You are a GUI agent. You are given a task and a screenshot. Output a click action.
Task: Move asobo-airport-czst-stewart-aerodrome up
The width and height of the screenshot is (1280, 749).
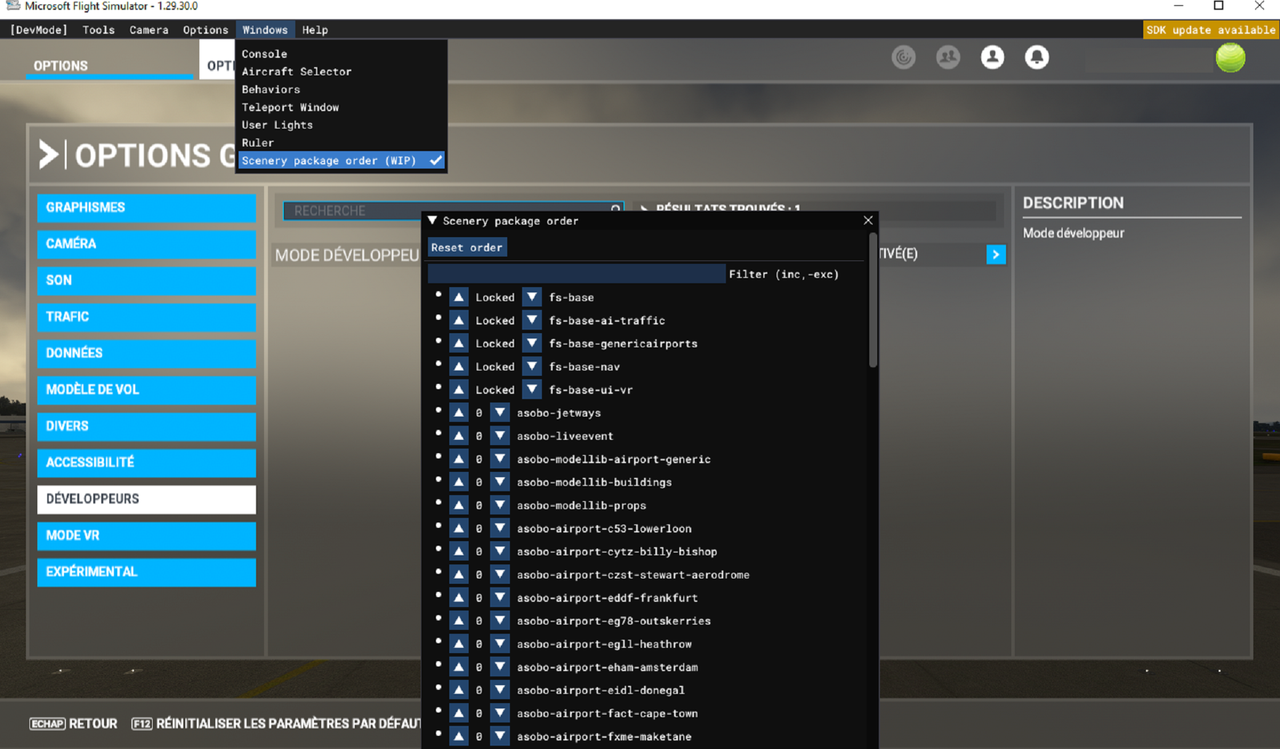pyautogui.click(x=458, y=574)
